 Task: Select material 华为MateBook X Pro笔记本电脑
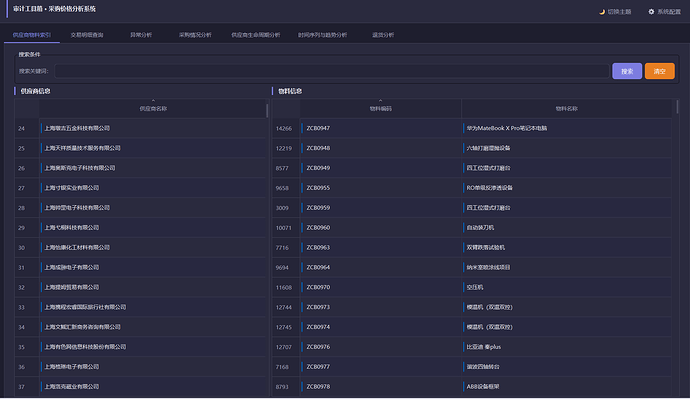pos(506,128)
